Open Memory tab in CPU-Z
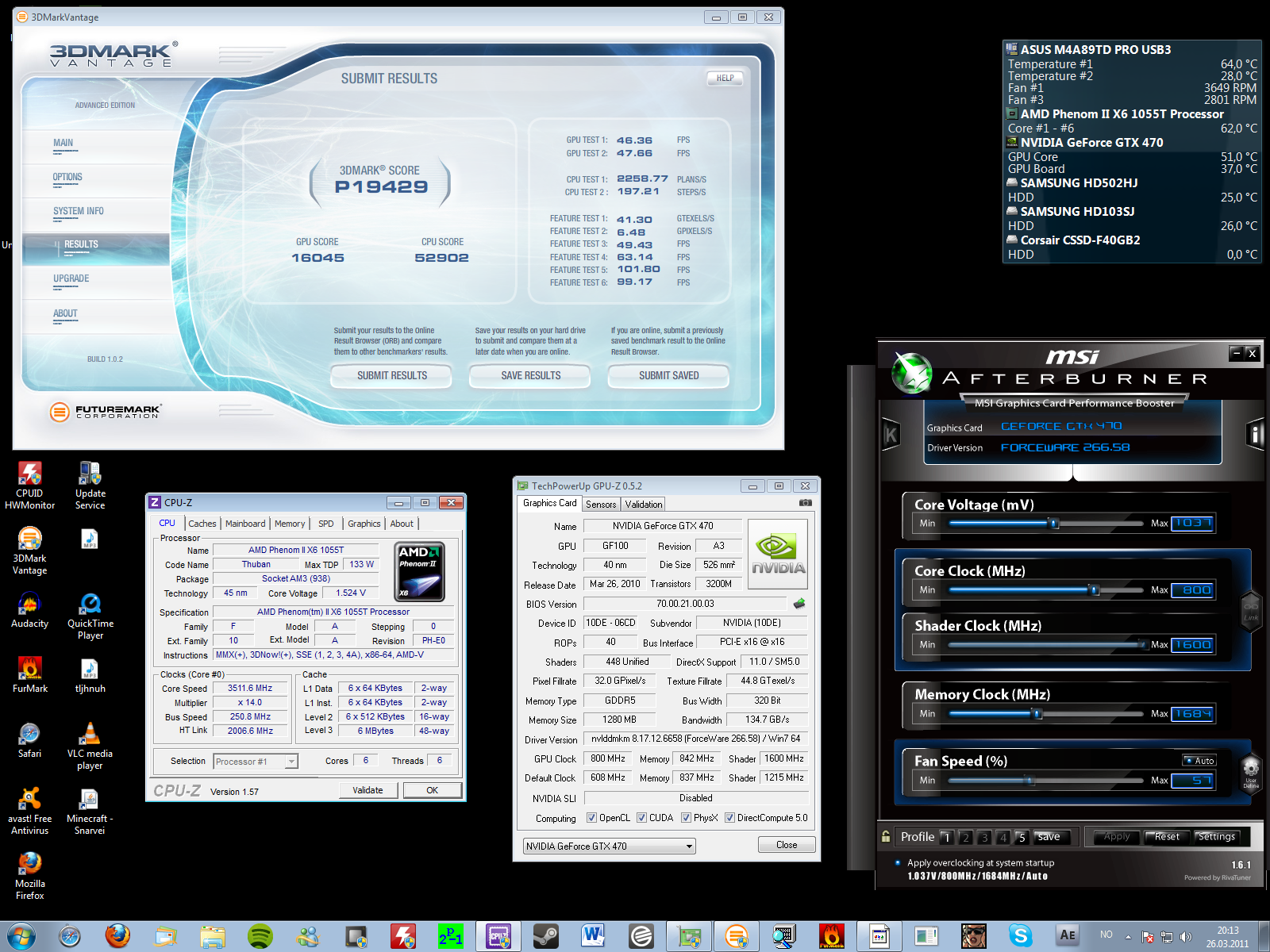The width and height of the screenshot is (1270, 952). click(290, 524)
